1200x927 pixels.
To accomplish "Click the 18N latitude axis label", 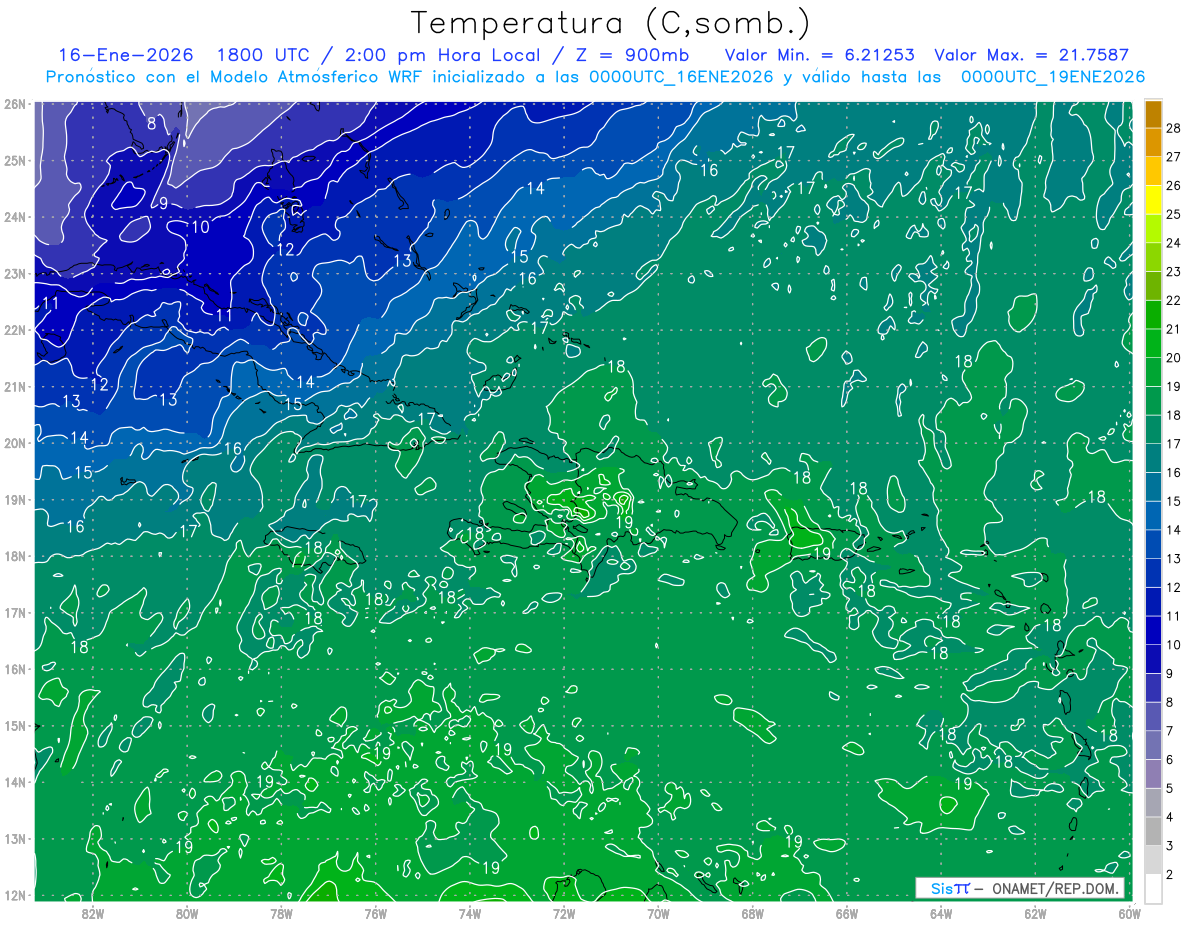I will [x=15, y=556].
